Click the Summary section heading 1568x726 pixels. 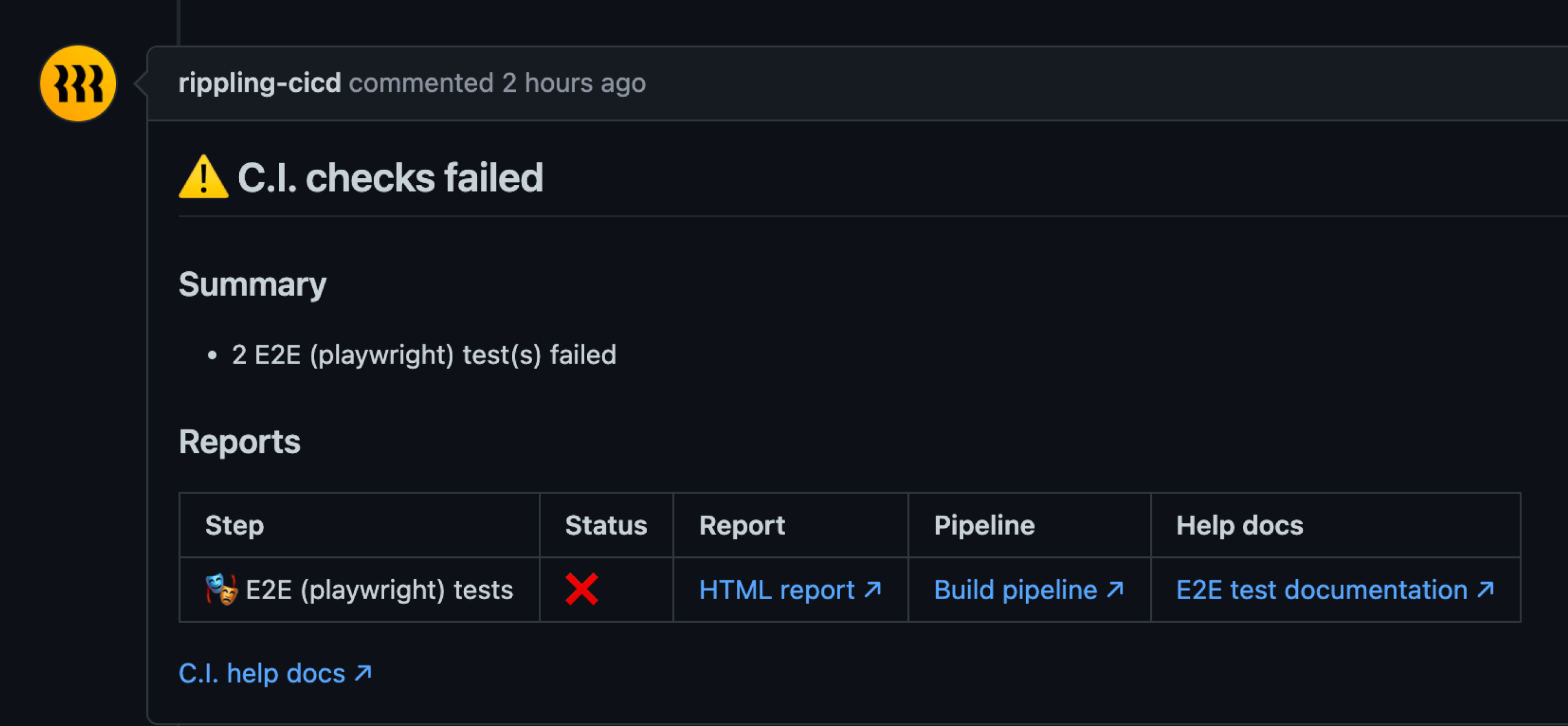coord(252,285)
